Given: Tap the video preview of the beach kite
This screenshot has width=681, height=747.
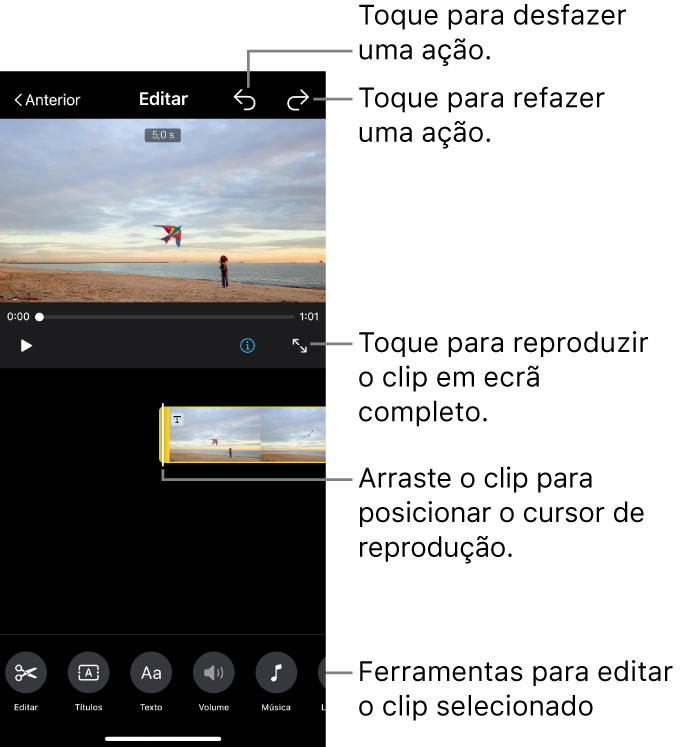Looking at the screenshot, I should point(163,211).
